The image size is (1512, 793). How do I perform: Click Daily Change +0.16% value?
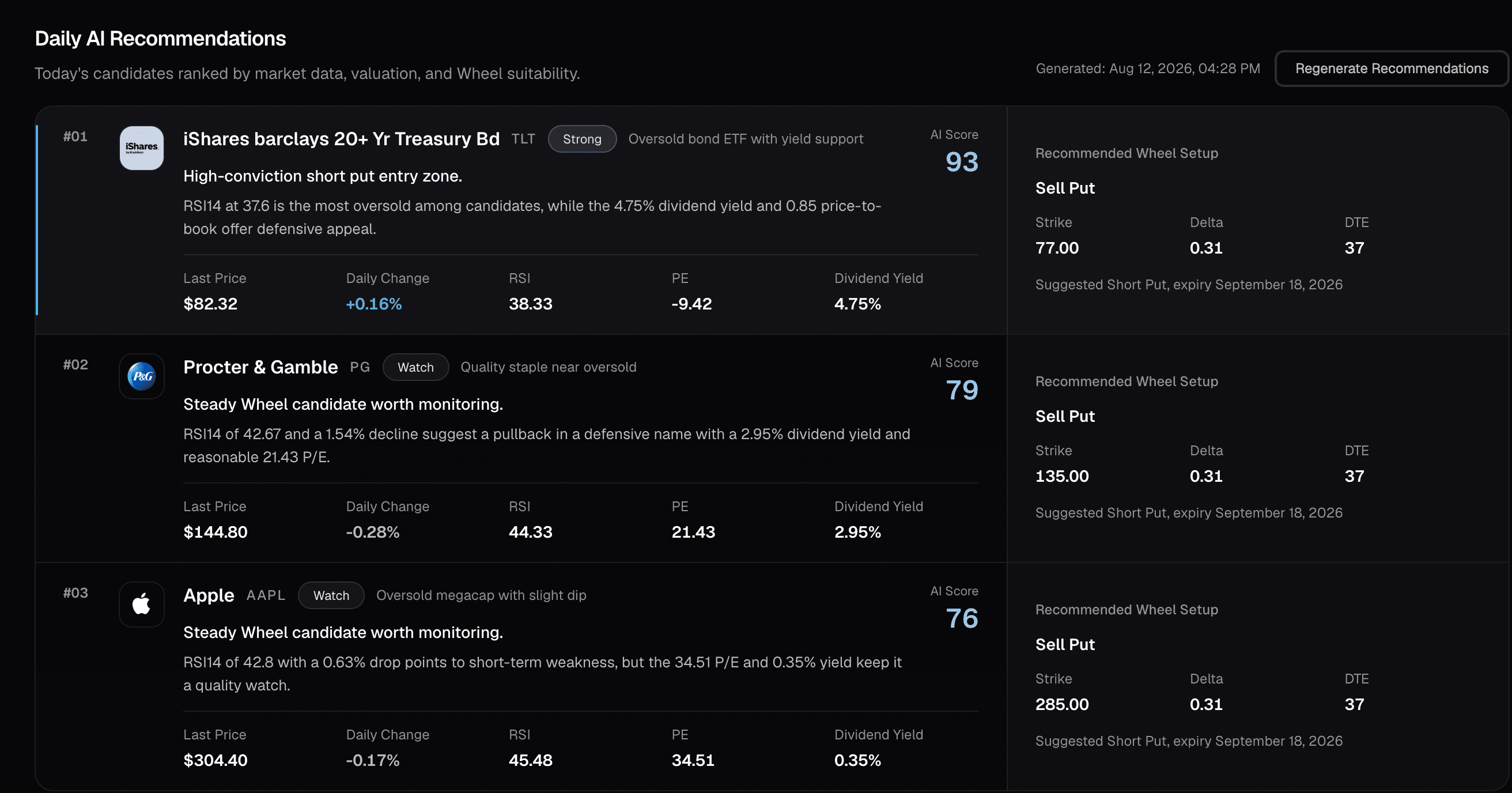tap(374, 304)
